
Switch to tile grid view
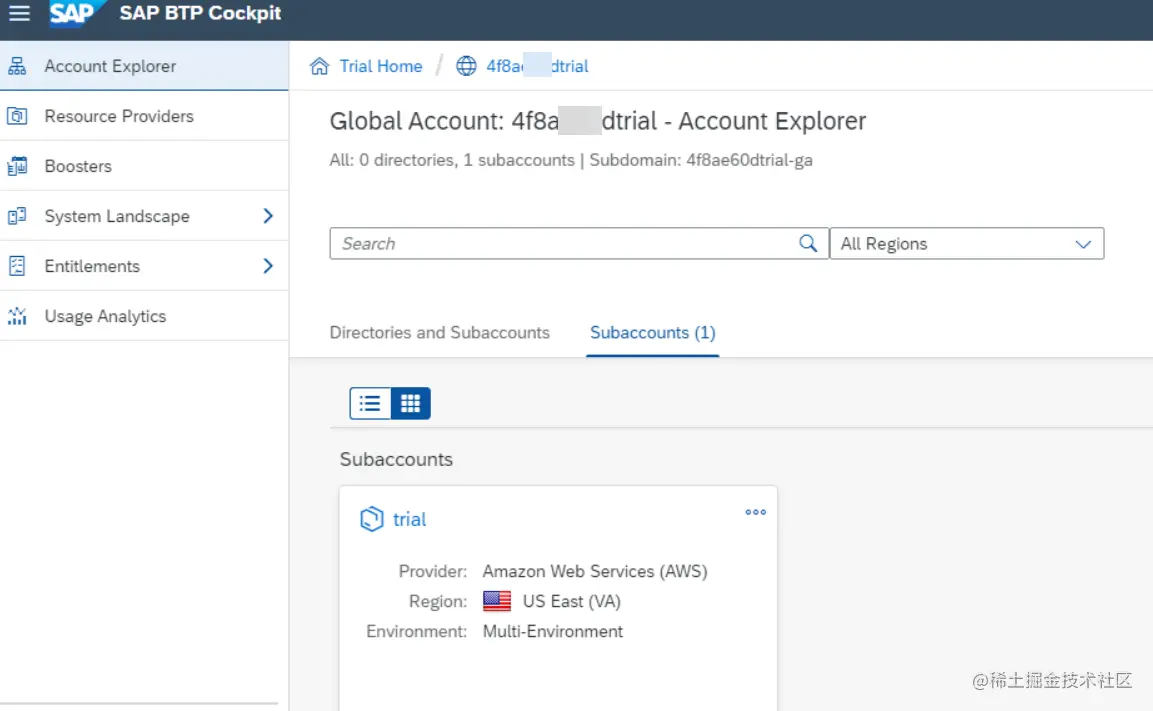tap(410, 403)
